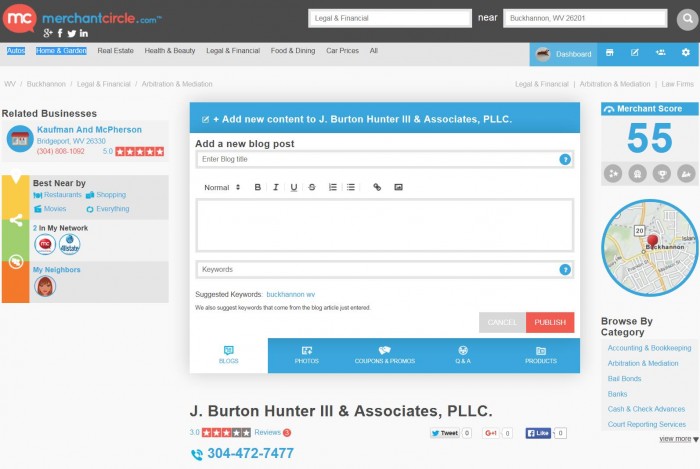Click inside the blog content editor area
Image resolution: width=700 pixels, height=469 pixels.
385,225
